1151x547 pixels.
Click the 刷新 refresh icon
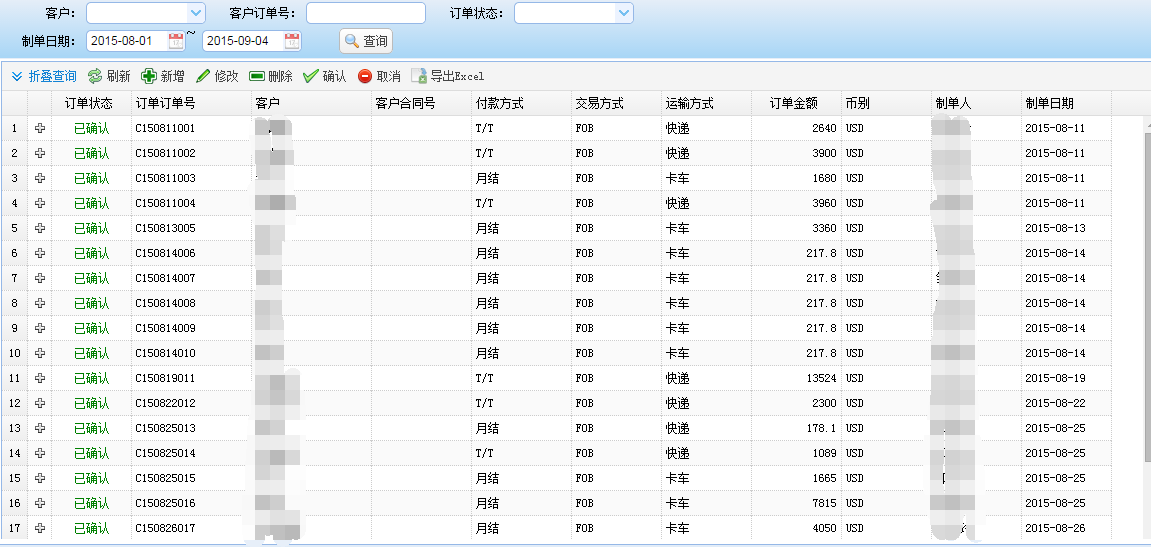(95, 76)
